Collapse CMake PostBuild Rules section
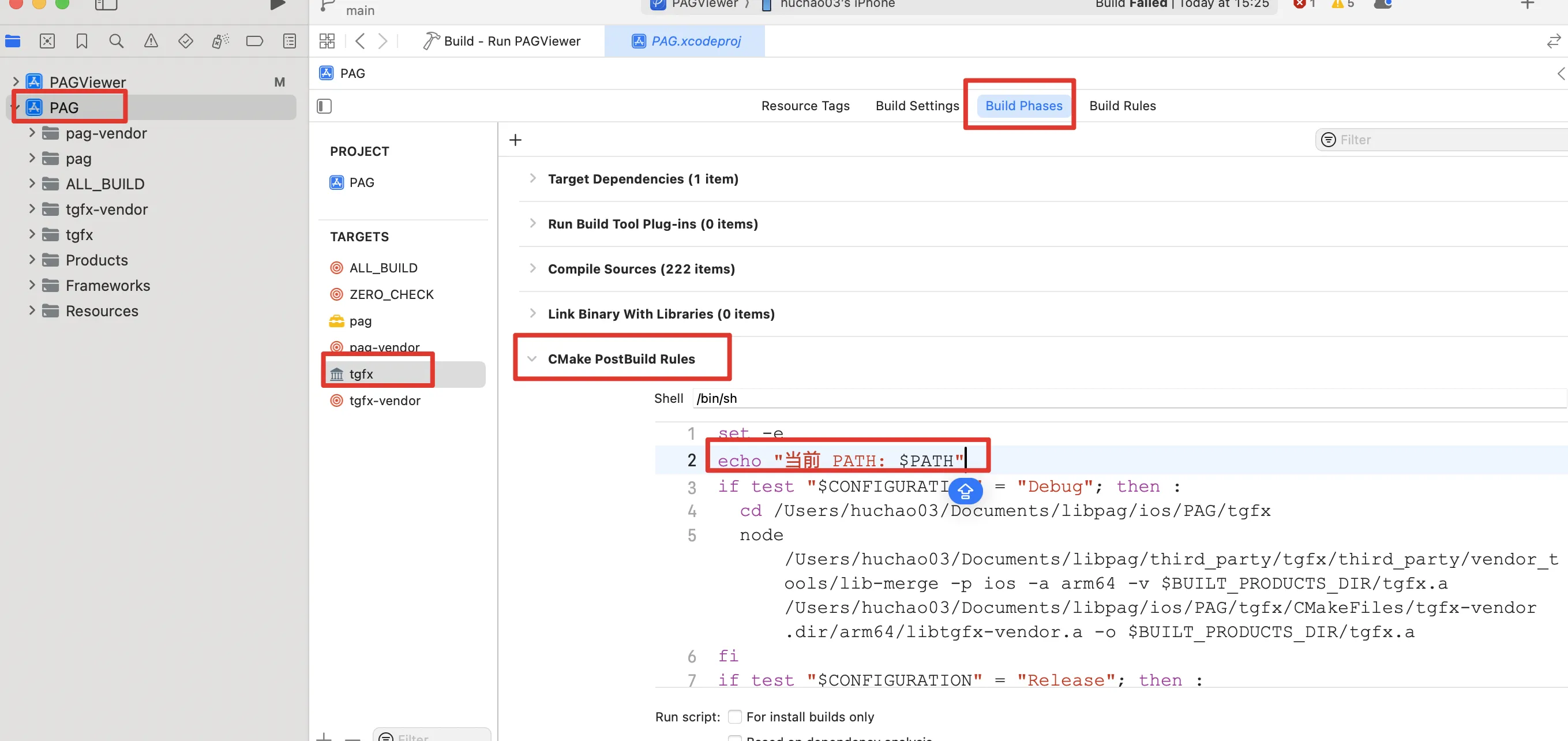Screen dimensions: 1568x741 pos(532,358)
